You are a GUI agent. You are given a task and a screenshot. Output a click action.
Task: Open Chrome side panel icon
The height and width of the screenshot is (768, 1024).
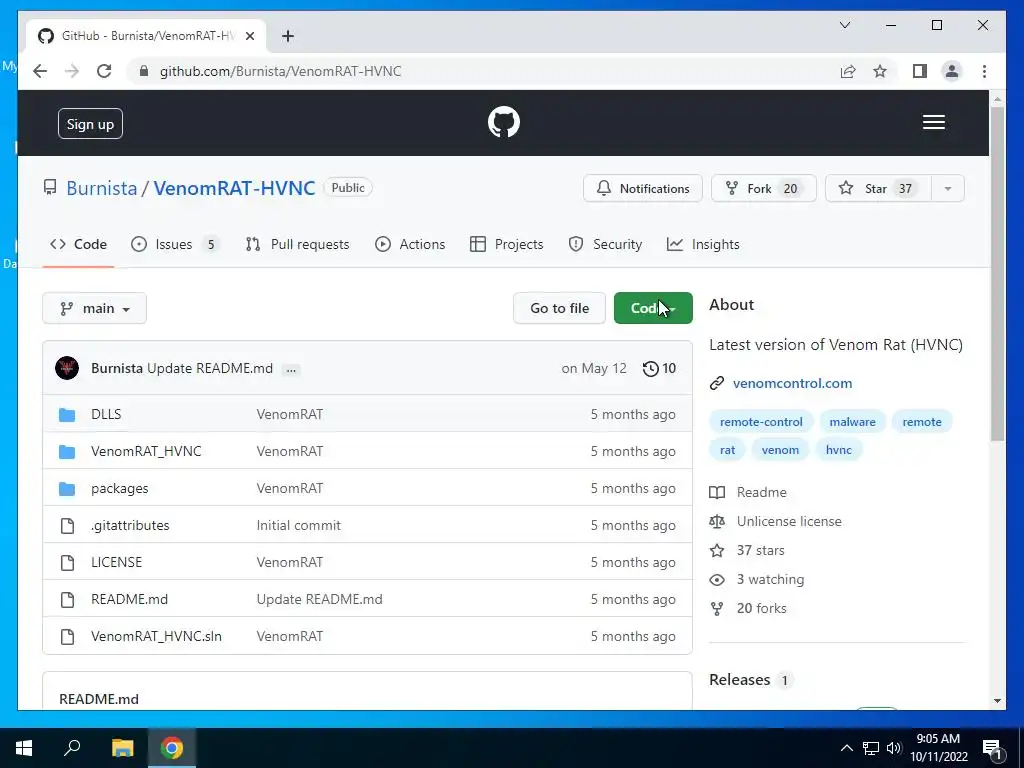(920, 71)
